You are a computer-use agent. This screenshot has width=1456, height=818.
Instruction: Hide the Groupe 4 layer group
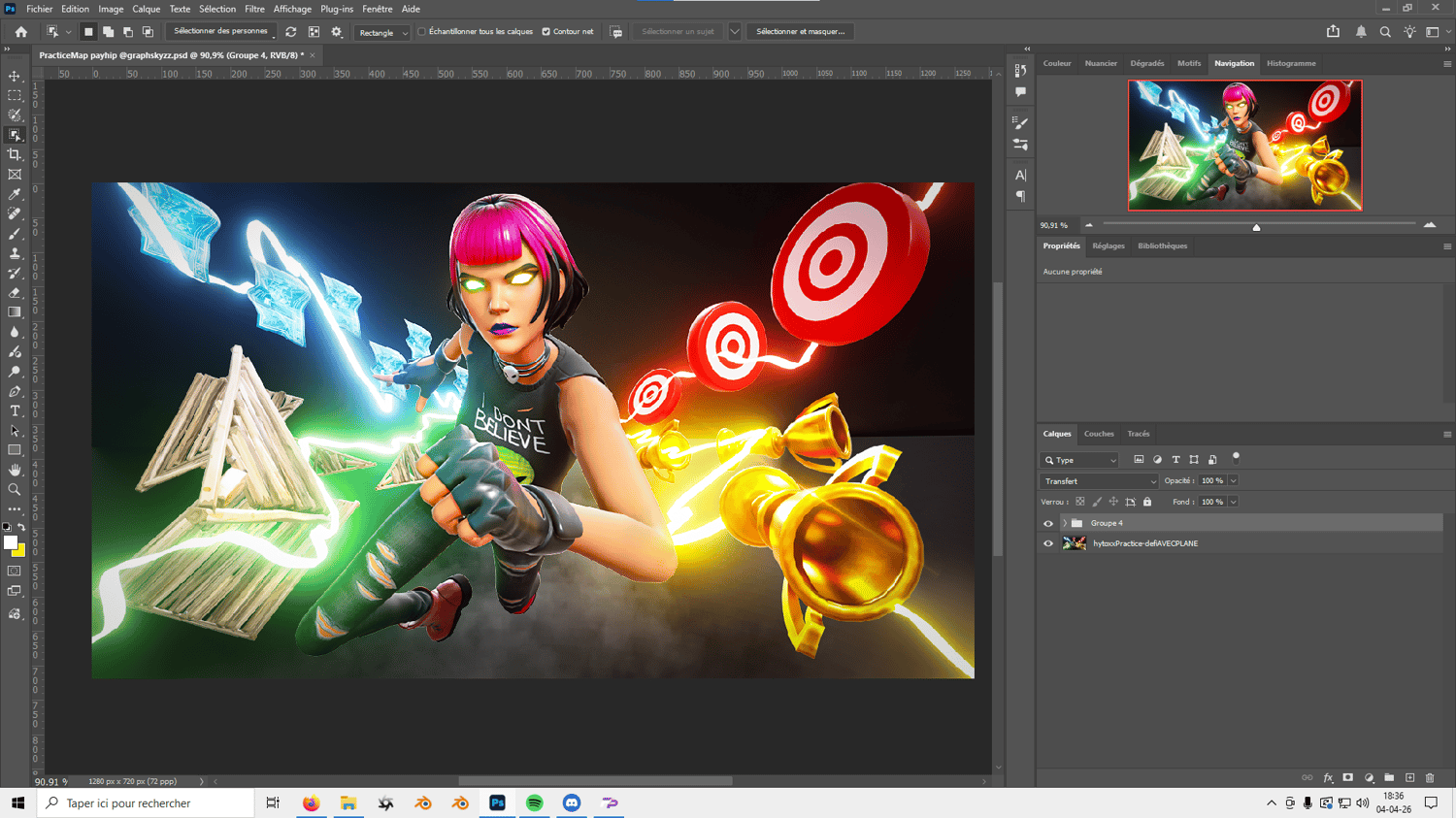click(1048, 523)
